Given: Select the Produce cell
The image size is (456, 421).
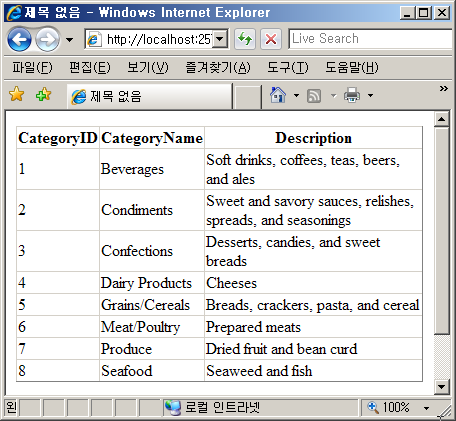Looking at the screenshot, I should coord(152,349).
